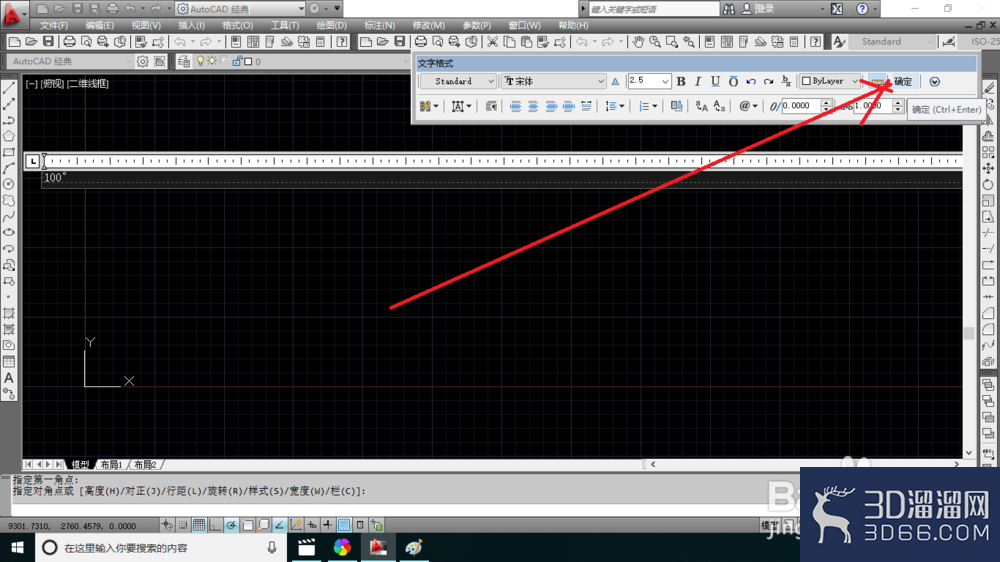Insert the @ symbol menu
Screen dimensions: 1000x562
coord(747,106)
